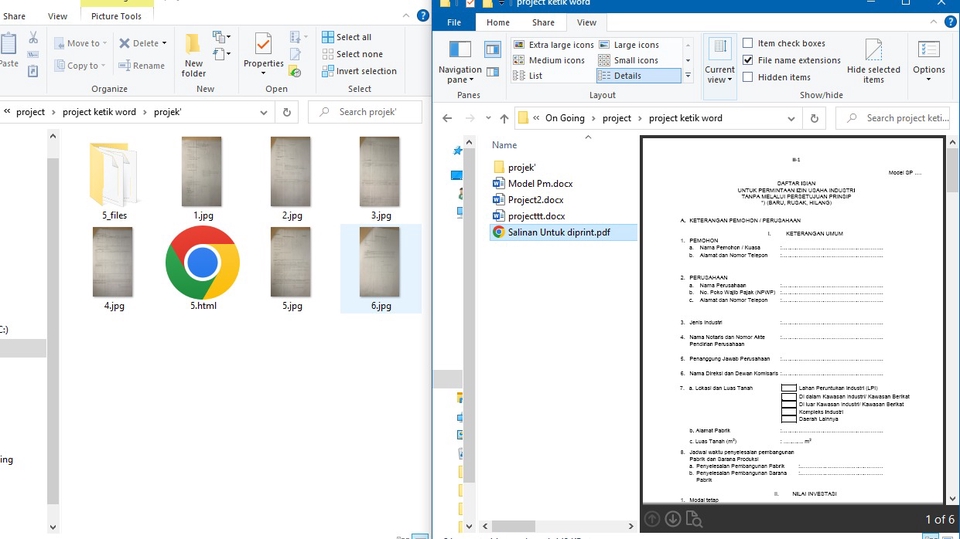Click the Paste clipboard icon
This screenshot has height=539, width=960.
click(x=9, y=44)
